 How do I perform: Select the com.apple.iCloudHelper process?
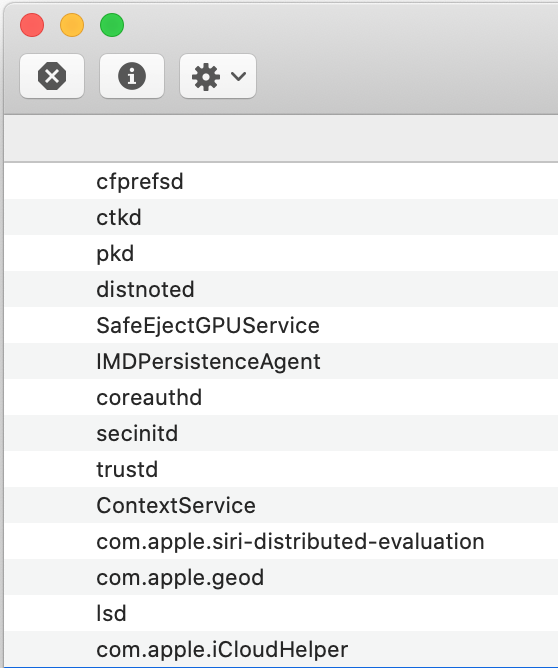pos(281,649)
